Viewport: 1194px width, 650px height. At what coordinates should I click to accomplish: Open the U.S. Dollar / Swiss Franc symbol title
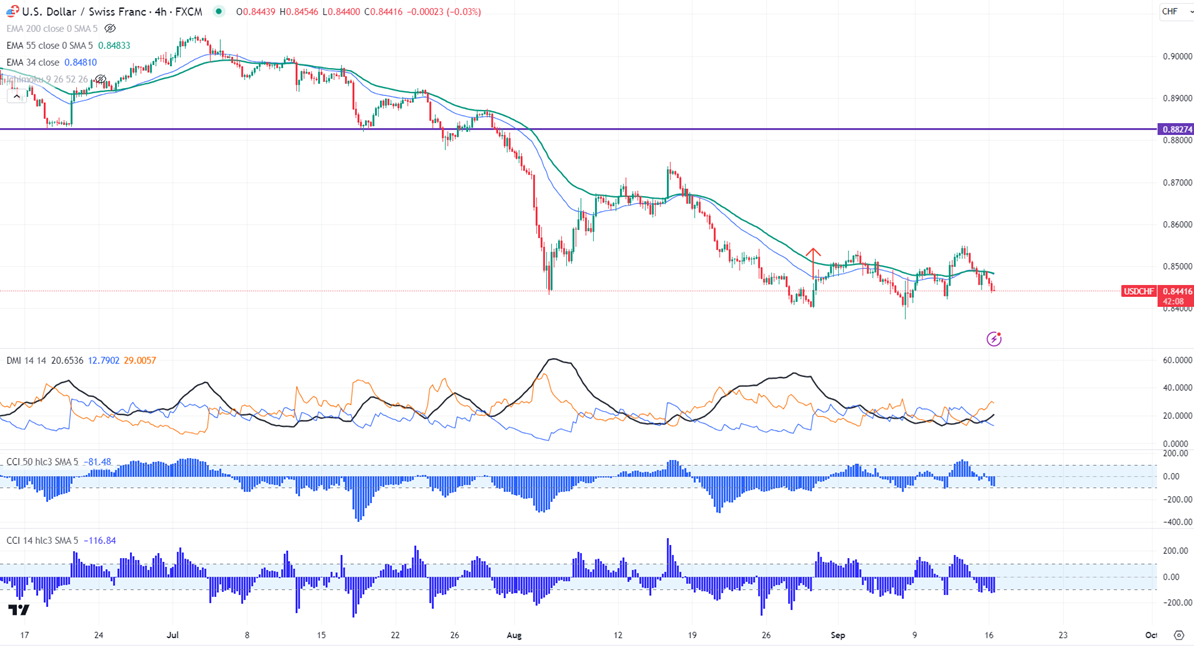point(112,11)
